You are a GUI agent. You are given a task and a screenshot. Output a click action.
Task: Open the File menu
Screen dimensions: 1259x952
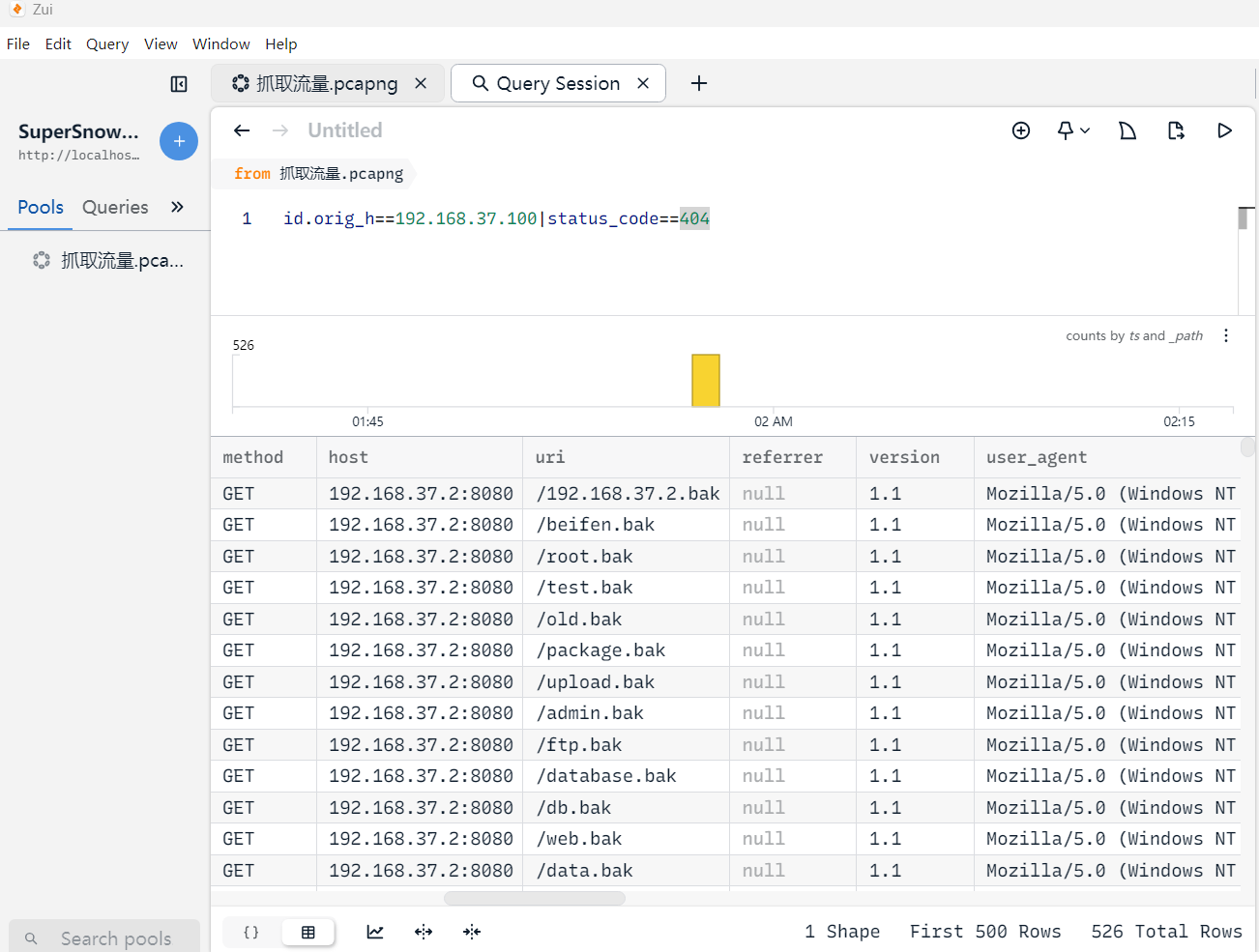tap(18, 44)
